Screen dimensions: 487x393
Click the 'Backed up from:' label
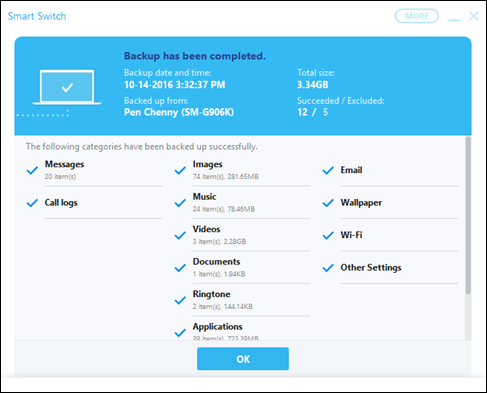(156, 101)
